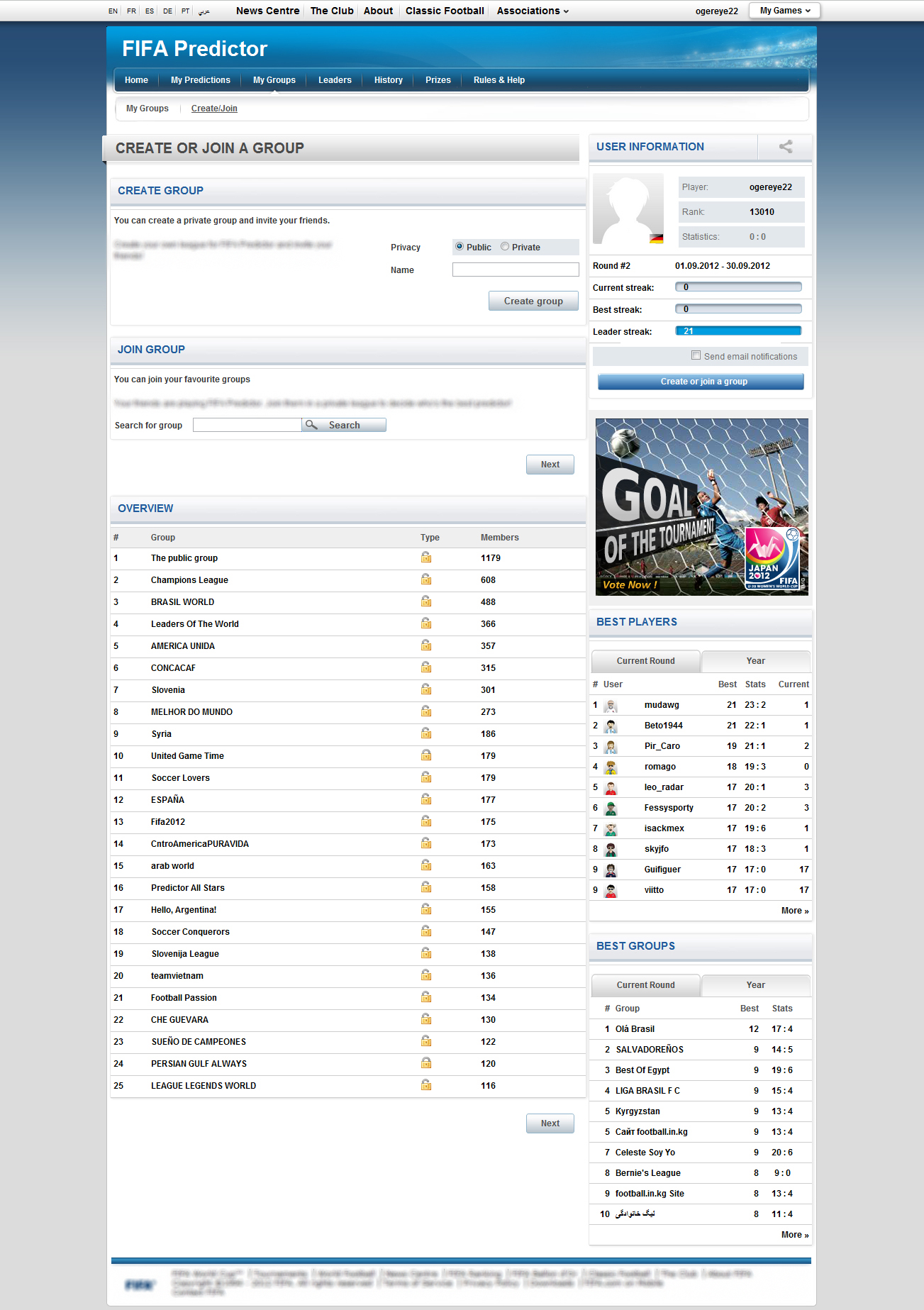Open Rules & Help menu item

(x=499, y=80)
